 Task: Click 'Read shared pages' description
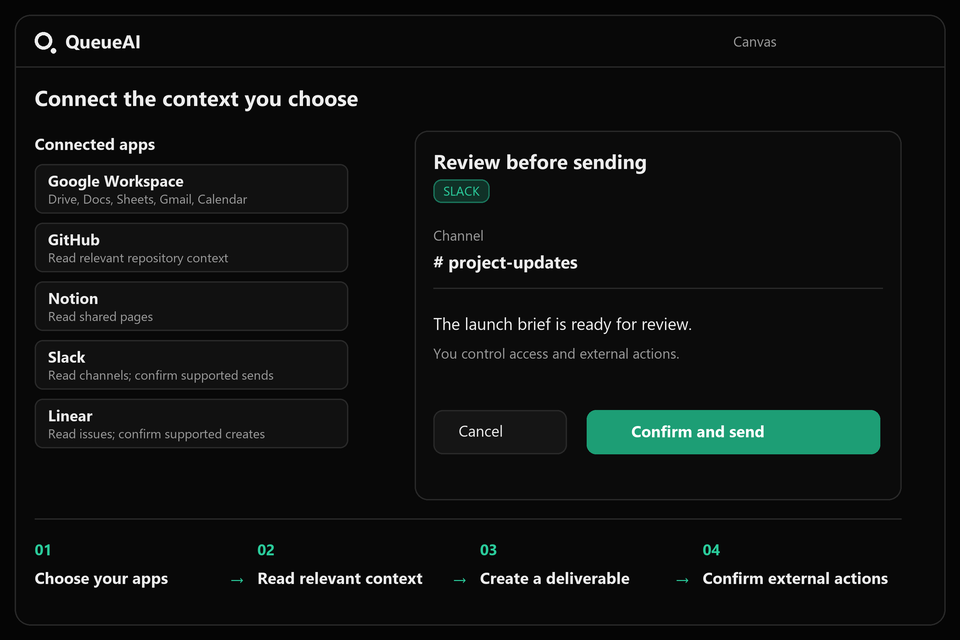click(x=100, y=317)
